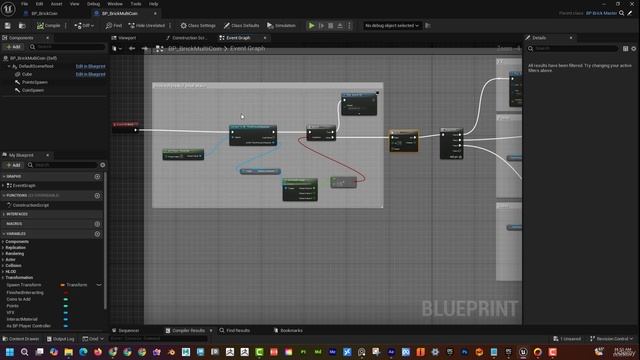
Task: Open Class Defaults
Action: [x=241, y=26]
